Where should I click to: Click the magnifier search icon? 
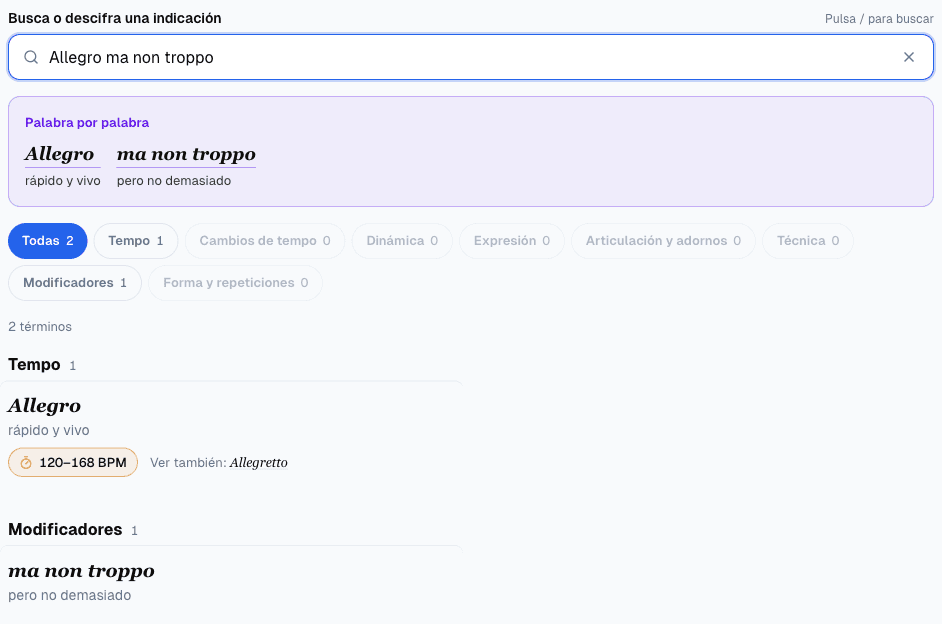pos(31,57)
